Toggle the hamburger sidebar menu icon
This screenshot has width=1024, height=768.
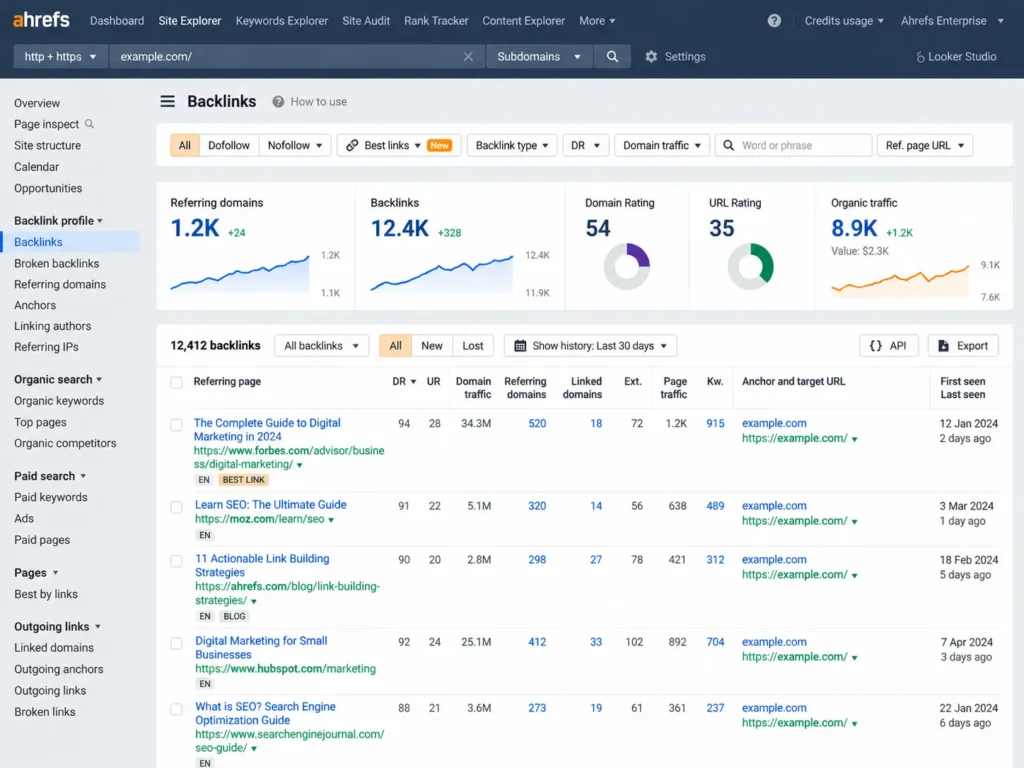(x=168, y=101)
